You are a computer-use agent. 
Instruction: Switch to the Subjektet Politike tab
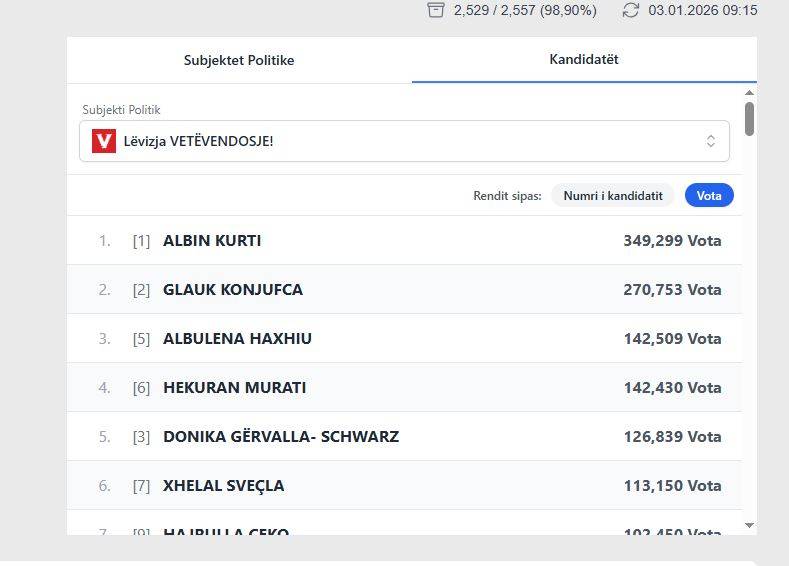239,60
